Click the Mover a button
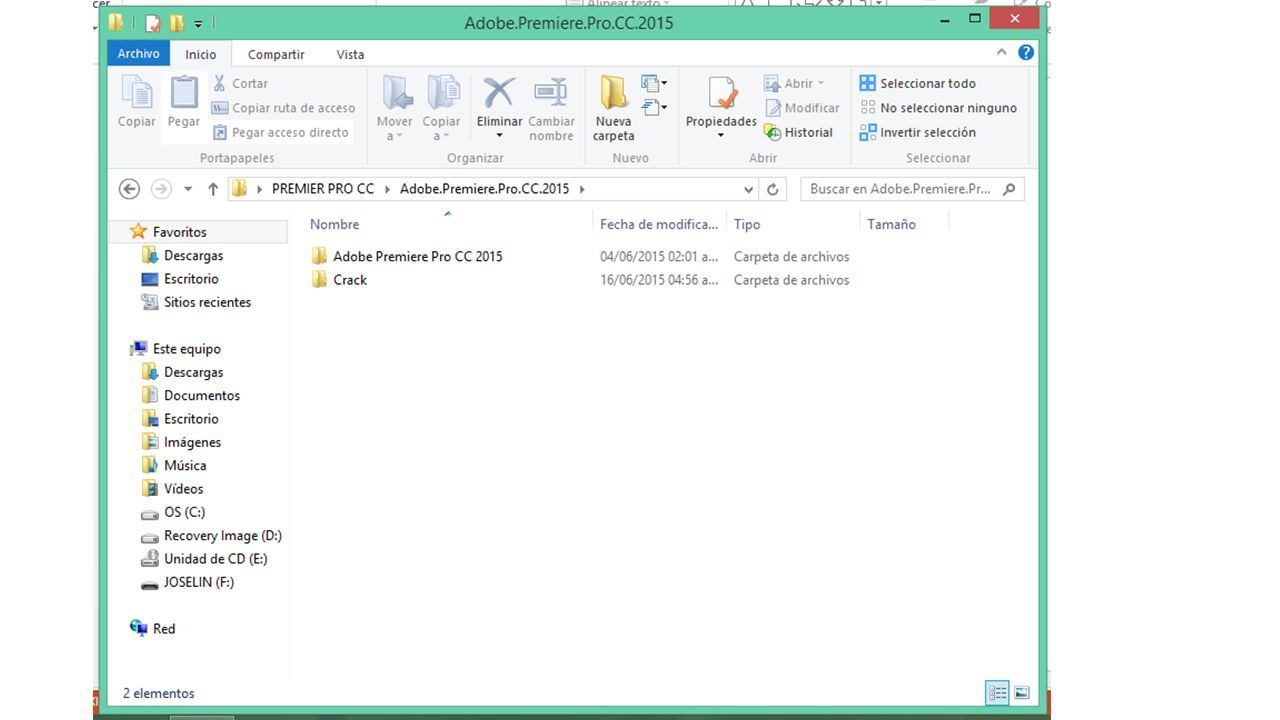Screen dimensions: 1280x720 (x=395, y=107)
